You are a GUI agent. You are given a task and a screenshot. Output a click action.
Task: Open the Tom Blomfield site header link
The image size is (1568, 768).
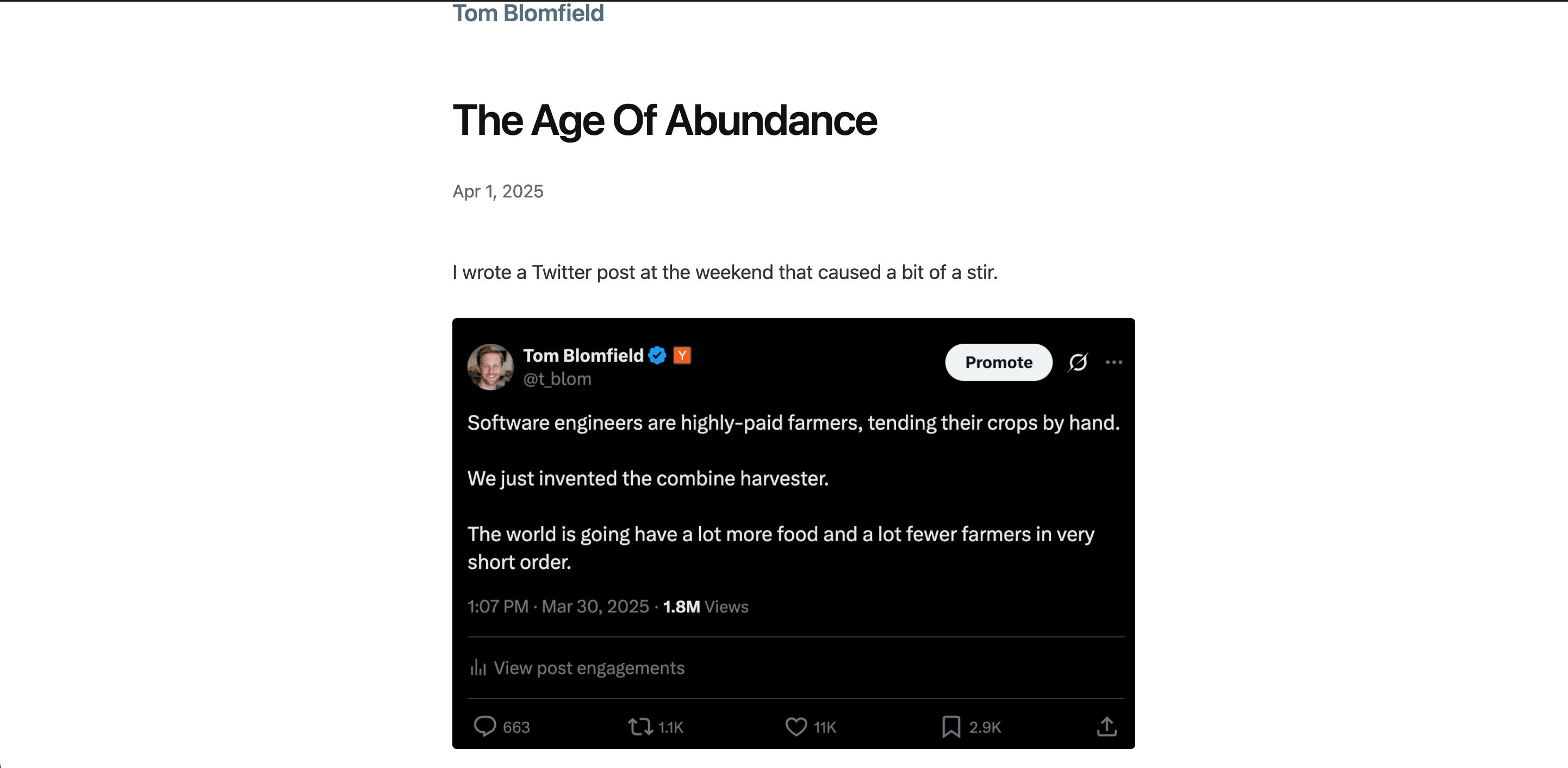528,13
